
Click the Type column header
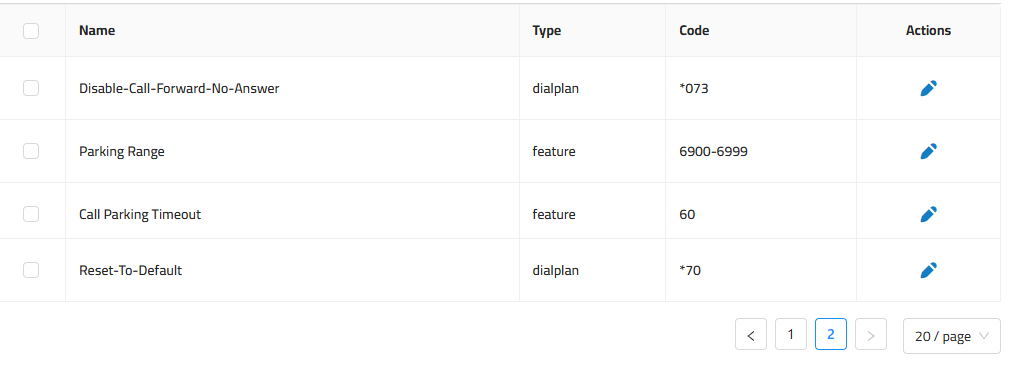(x=547, y=30)
